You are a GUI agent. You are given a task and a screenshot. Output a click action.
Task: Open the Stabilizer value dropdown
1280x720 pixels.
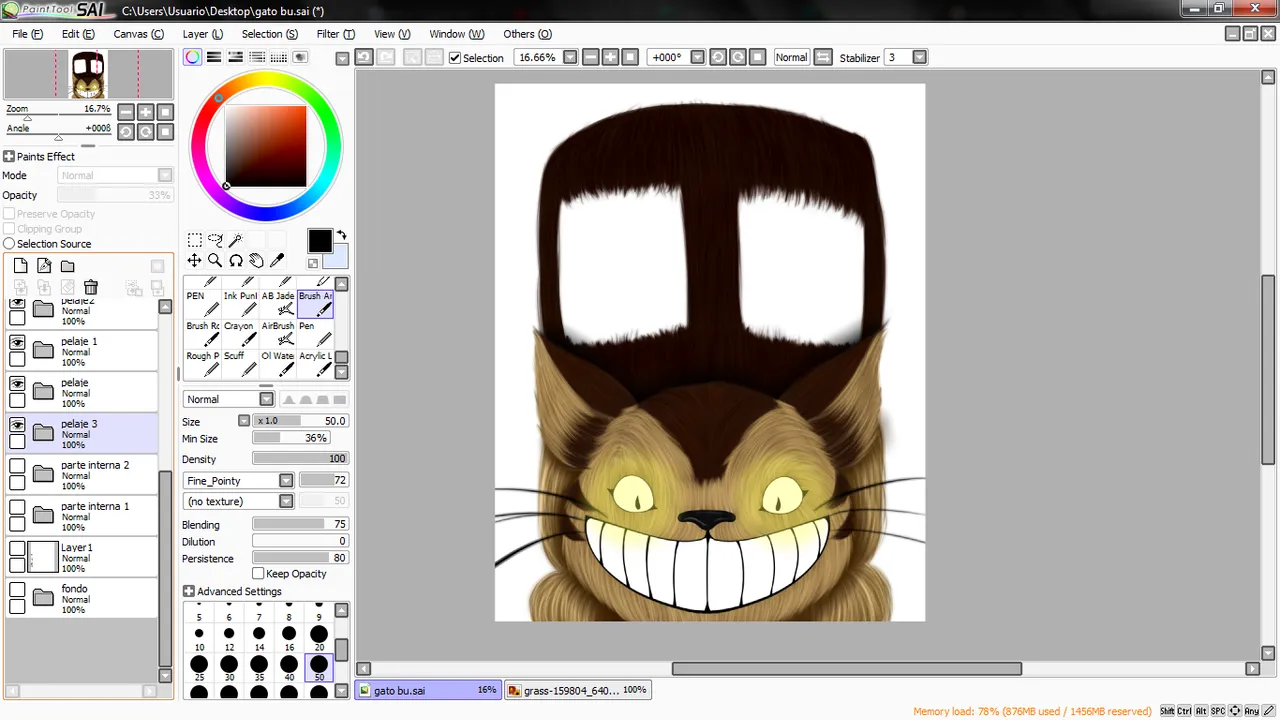click(920, 57)
